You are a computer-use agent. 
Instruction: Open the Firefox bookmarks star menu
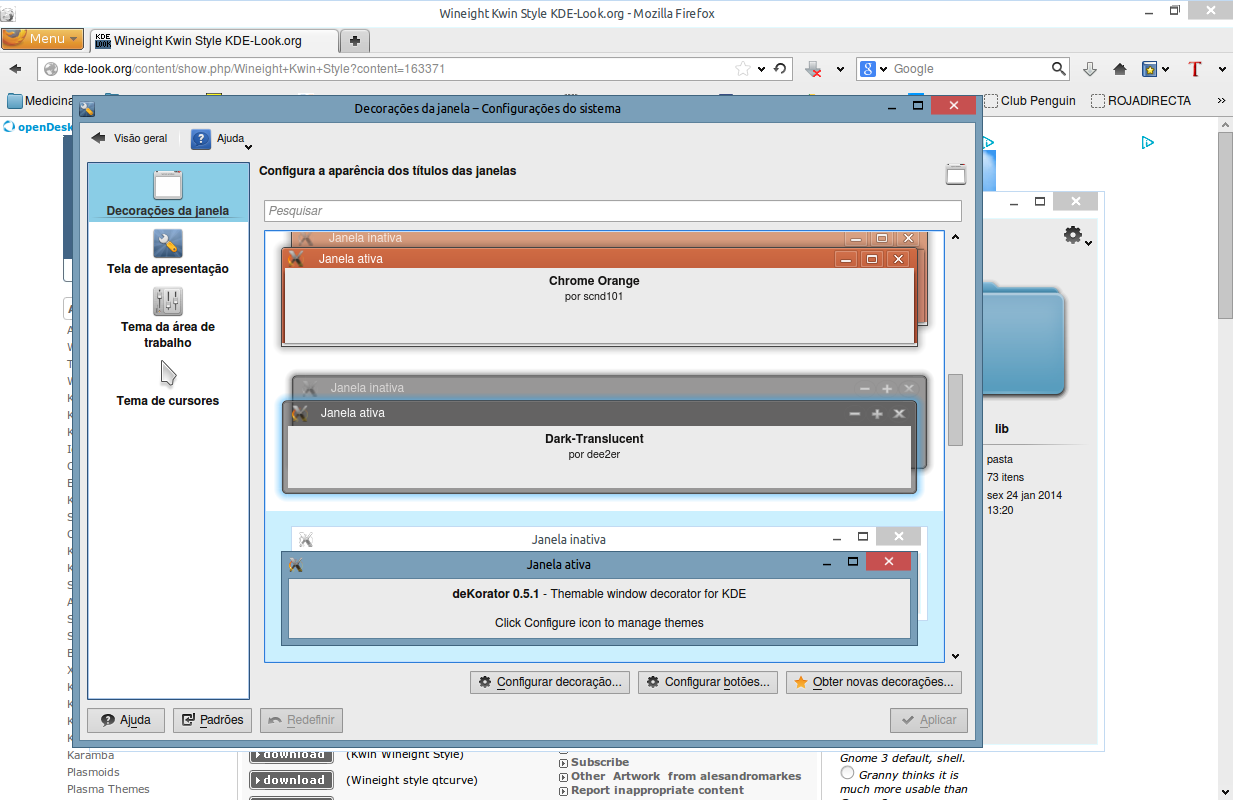click(1155, 69)
